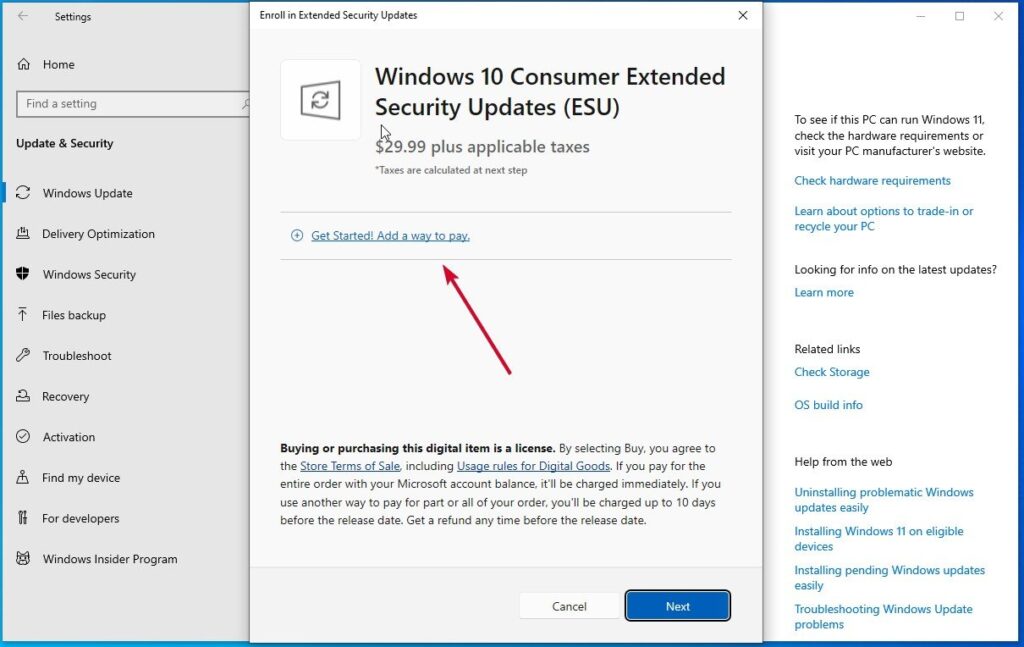Open the Troubleshoot wrench icon
Image resolution: width=1024 pixels, height=647 pixels.
tap(22, 356)
